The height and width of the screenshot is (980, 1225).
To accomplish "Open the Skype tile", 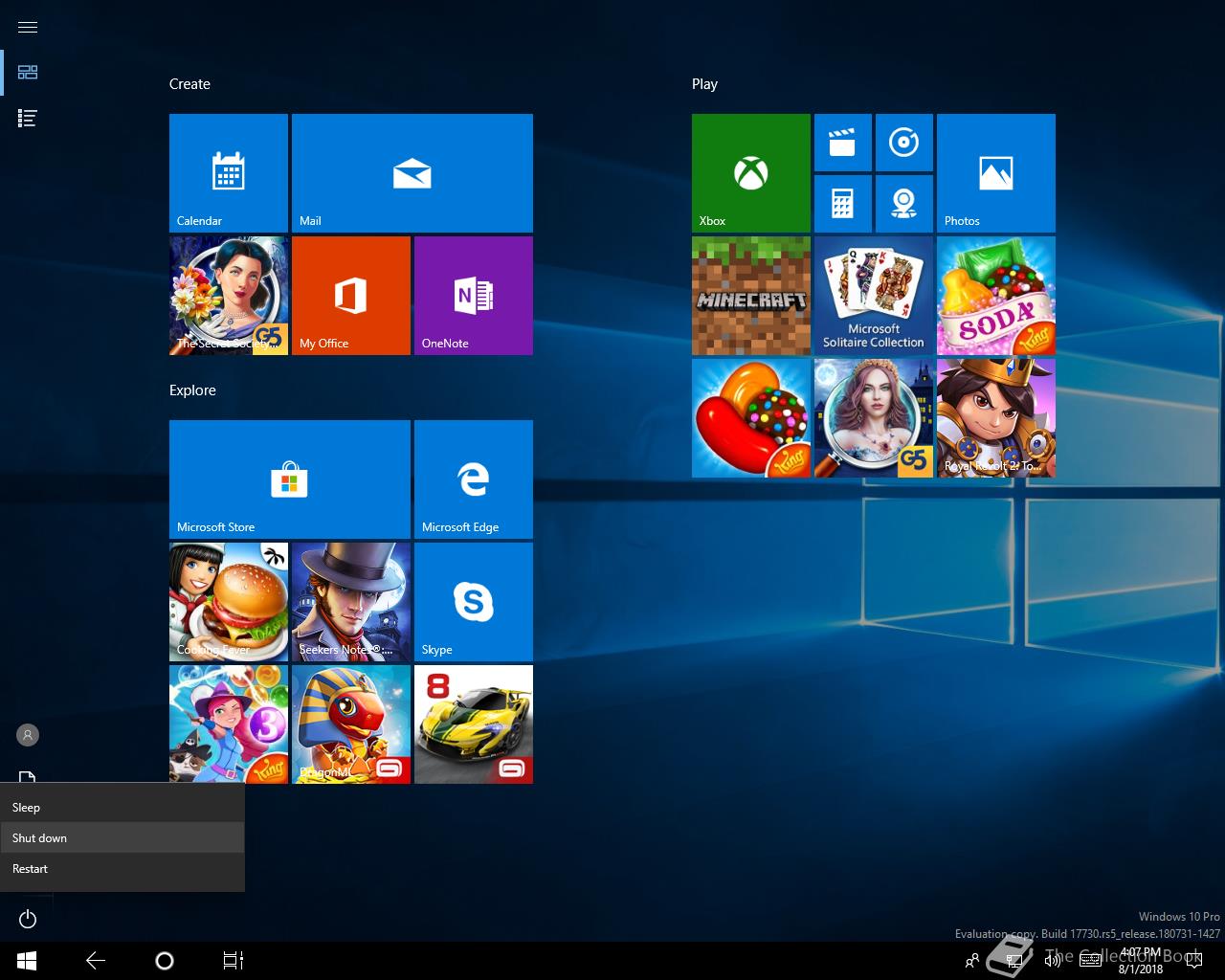I will click(473, 601).
